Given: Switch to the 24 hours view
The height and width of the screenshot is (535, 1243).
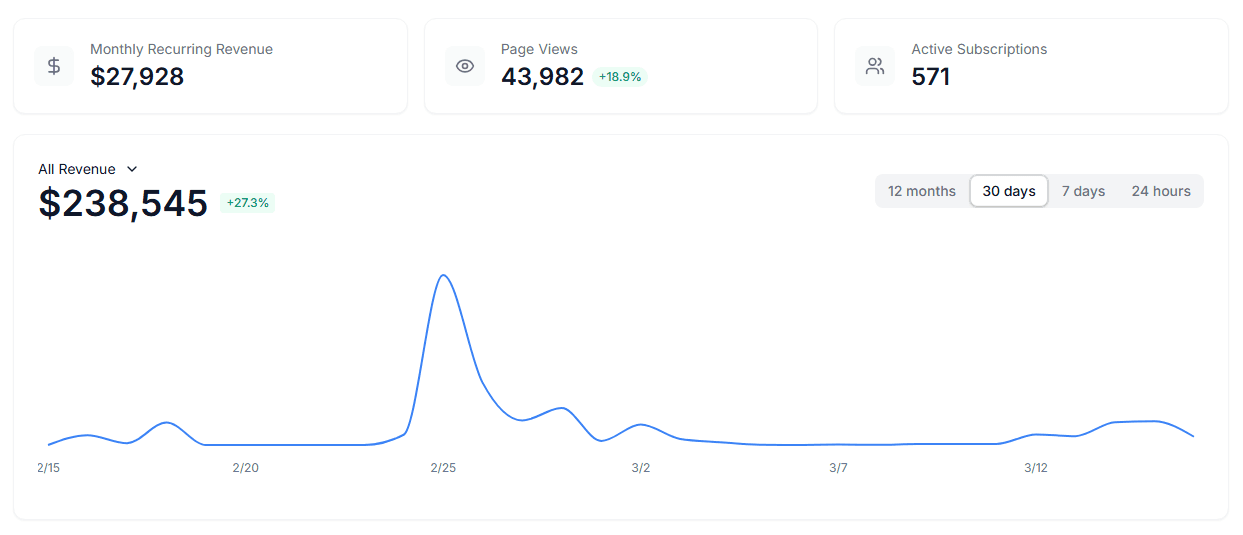Looking at the screenshot, I should click(1160, 191).
